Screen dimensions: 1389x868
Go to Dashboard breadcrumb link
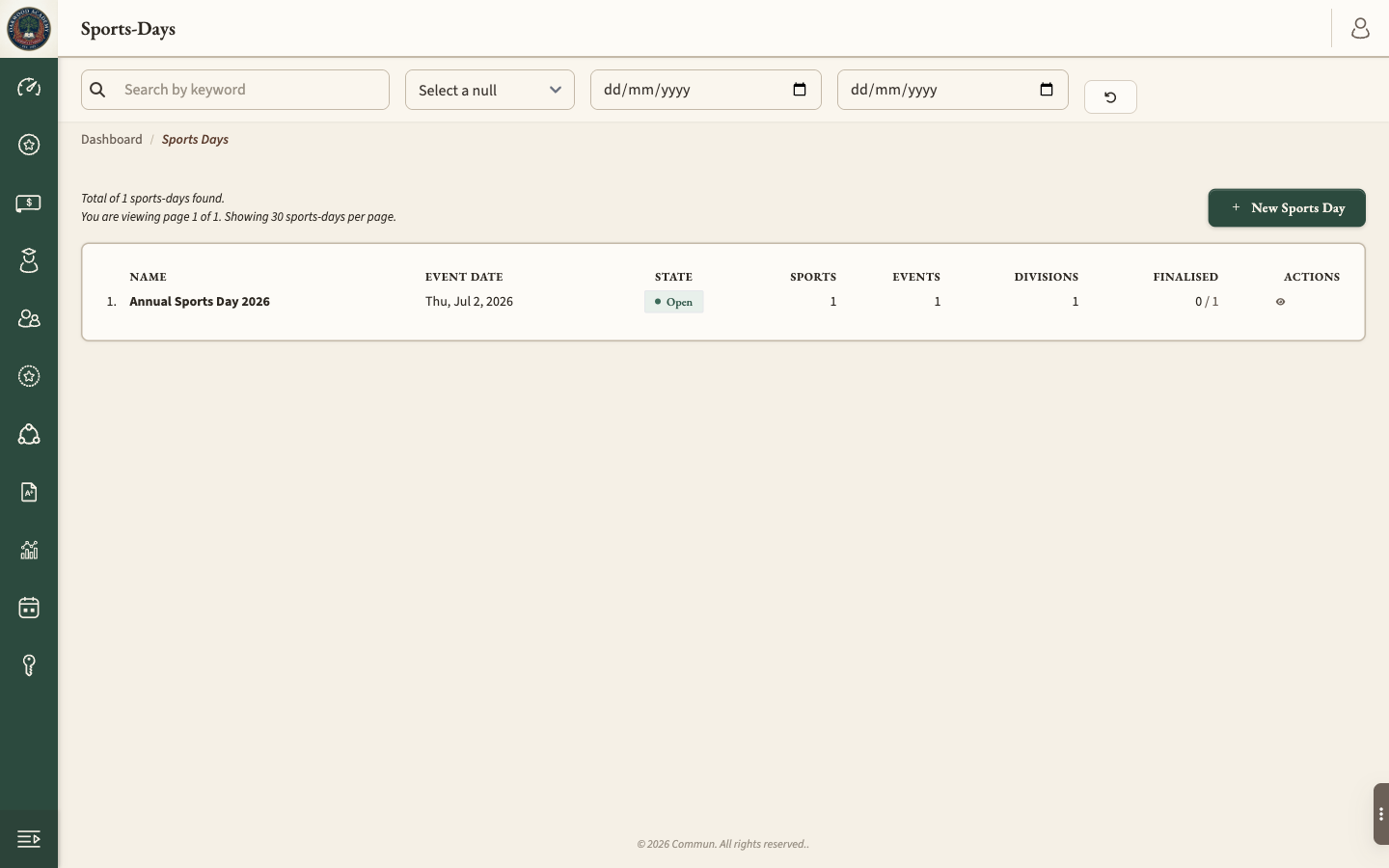tap(112, 139)
